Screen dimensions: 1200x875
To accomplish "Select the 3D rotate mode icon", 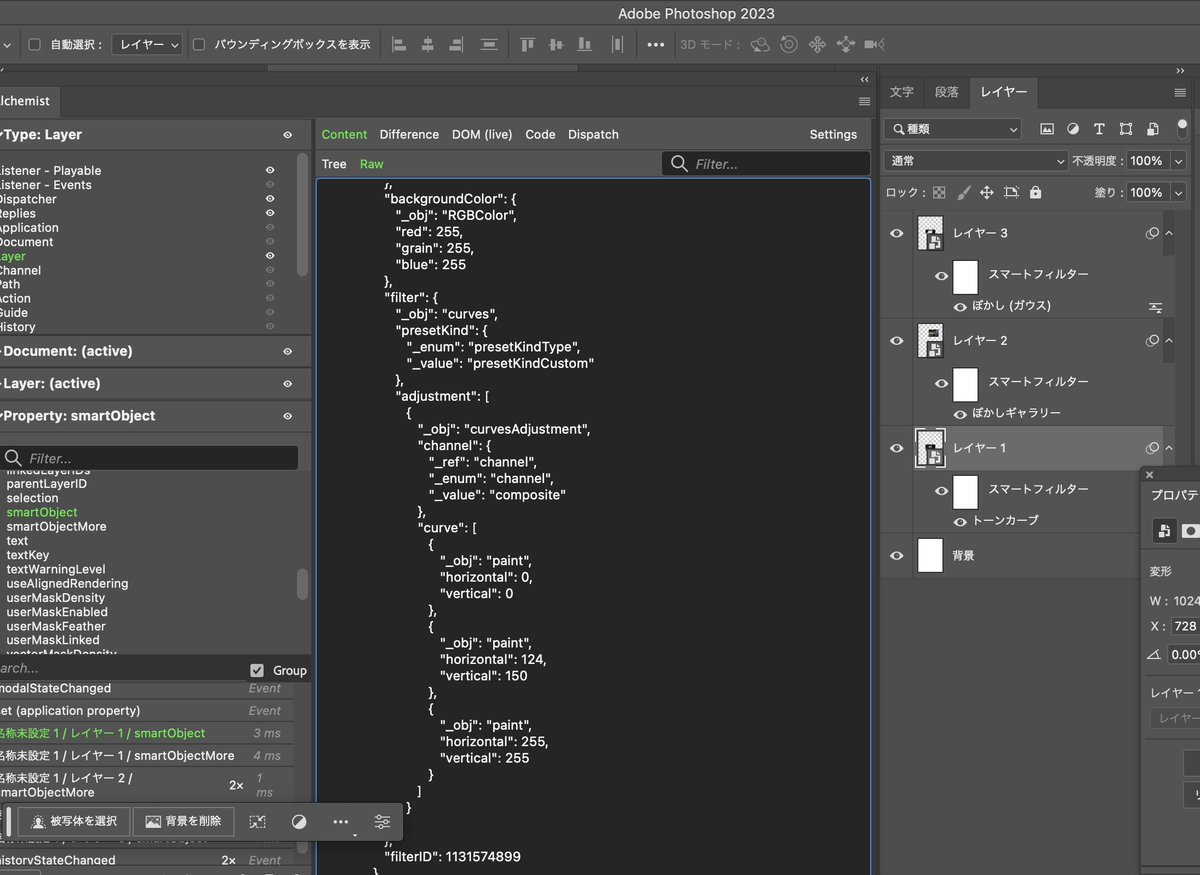I will tap(760, 44).
